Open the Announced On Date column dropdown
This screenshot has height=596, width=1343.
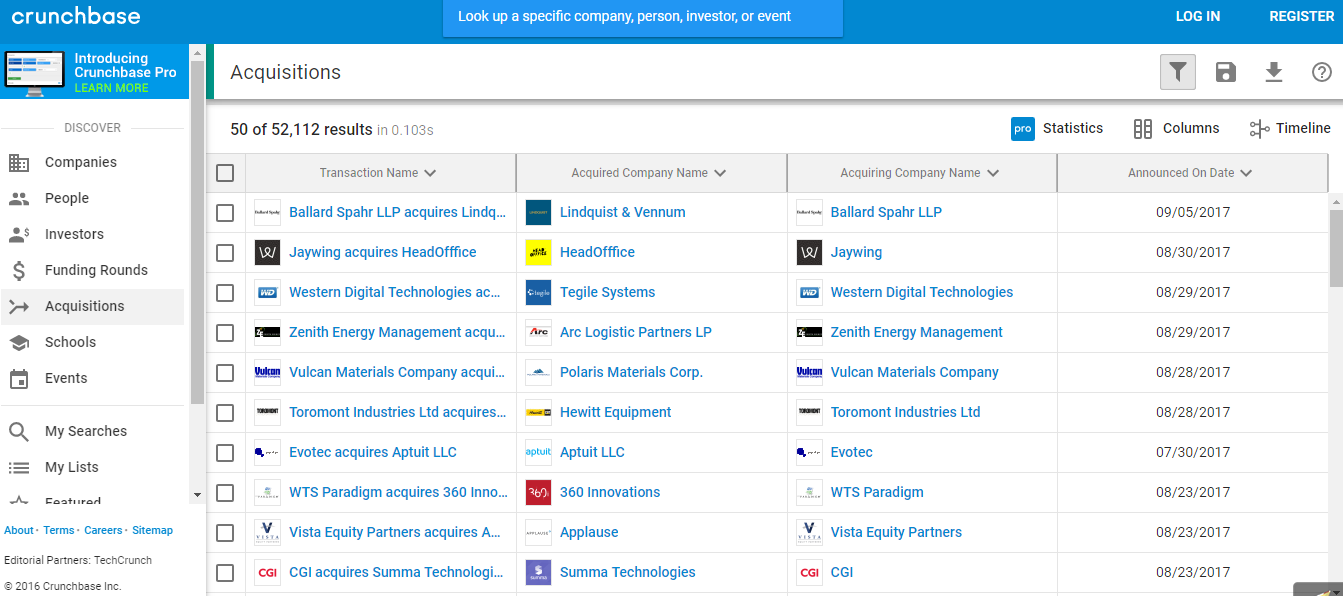click(1246, 173)
